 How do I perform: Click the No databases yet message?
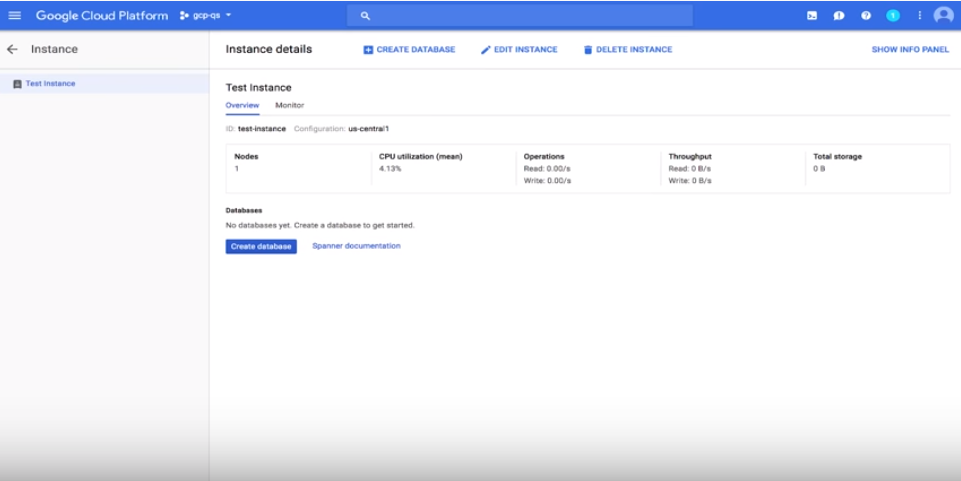320,225
